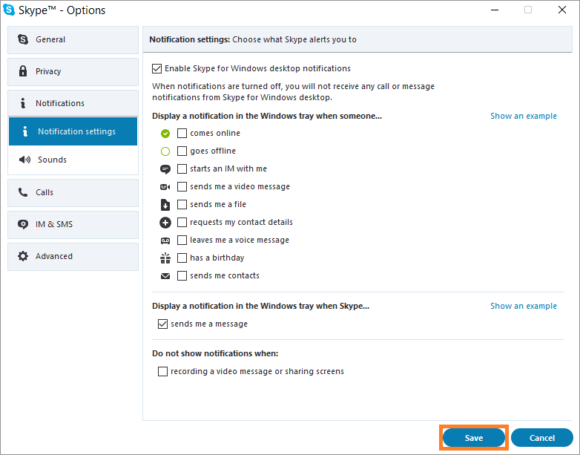This screenshot has width=580, height=455.
Task: Click the green online status icon
Action: coord(165,134)
